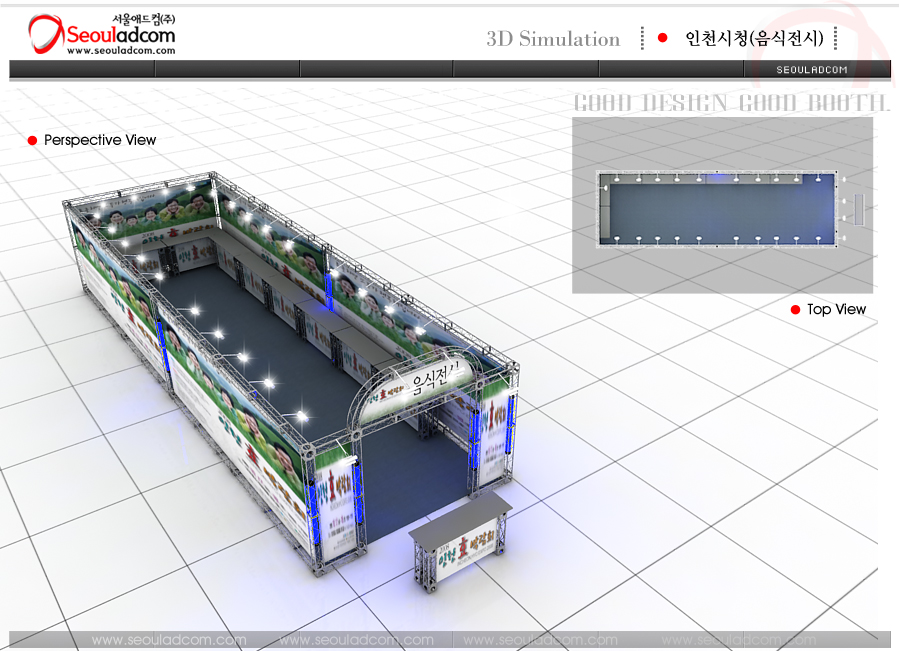This screenshot has width=900, height=651.
Task: Open the top view floor plan thumbnail
Action: pos(722,205)
